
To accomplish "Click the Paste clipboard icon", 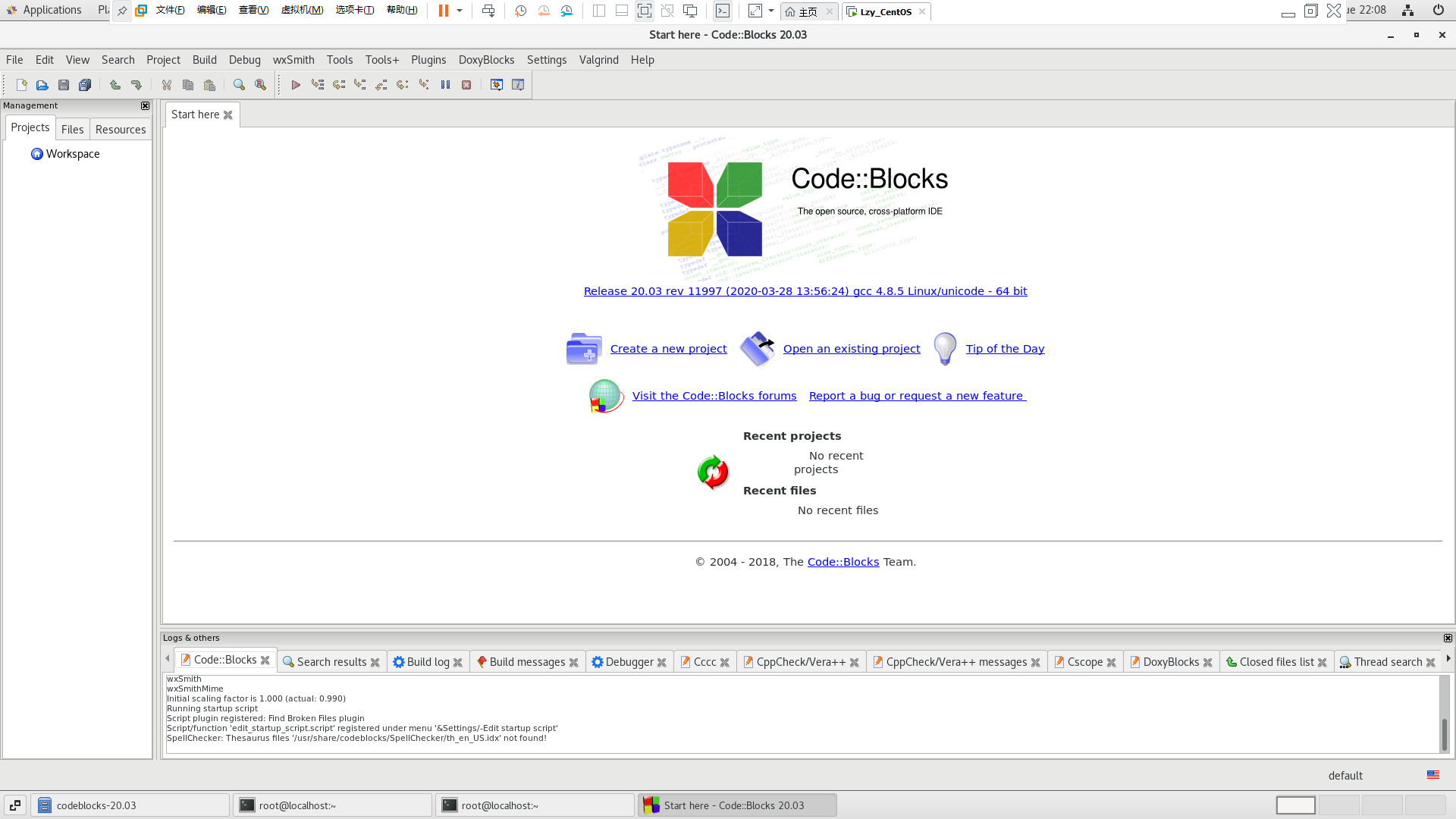I will [209, 85].
